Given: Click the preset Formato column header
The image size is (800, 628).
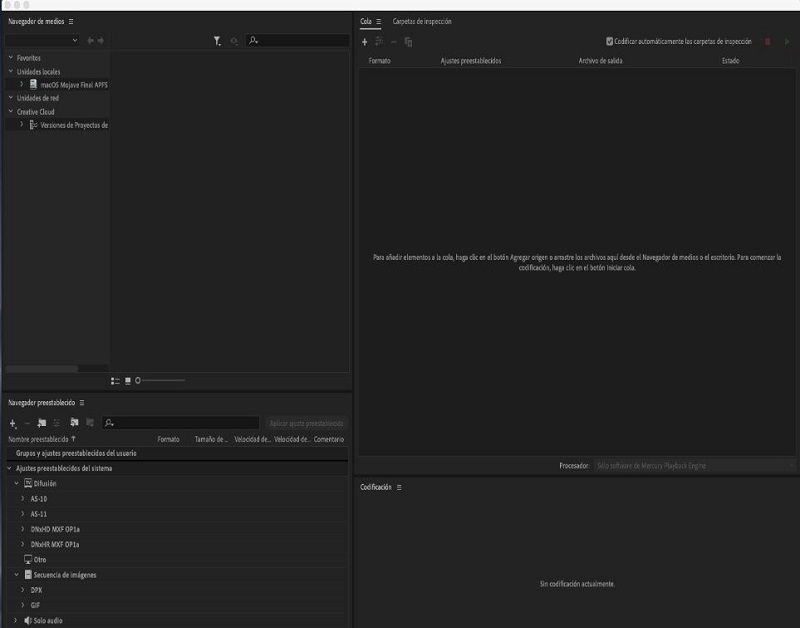Looking at the screenshot, I should (x=168, y=439).
